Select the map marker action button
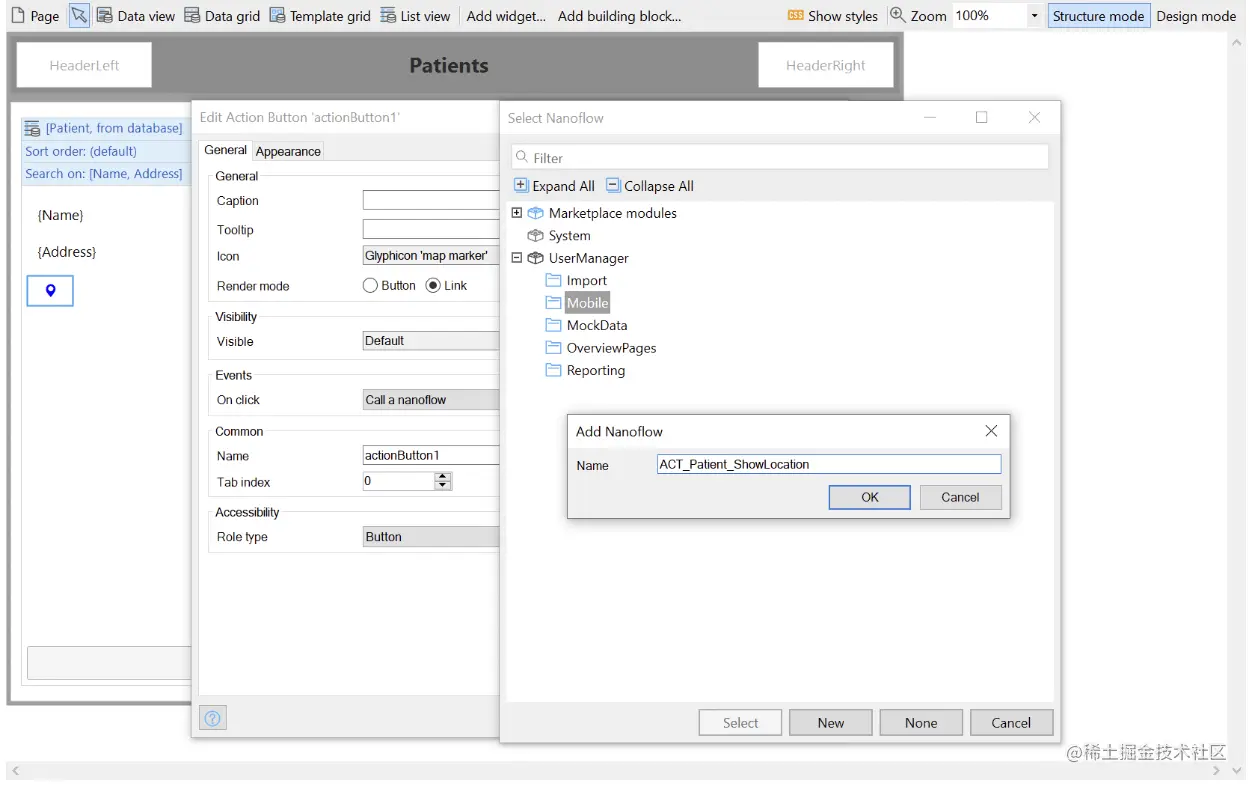The image size is (1249, 785). [x=50, y=291]
